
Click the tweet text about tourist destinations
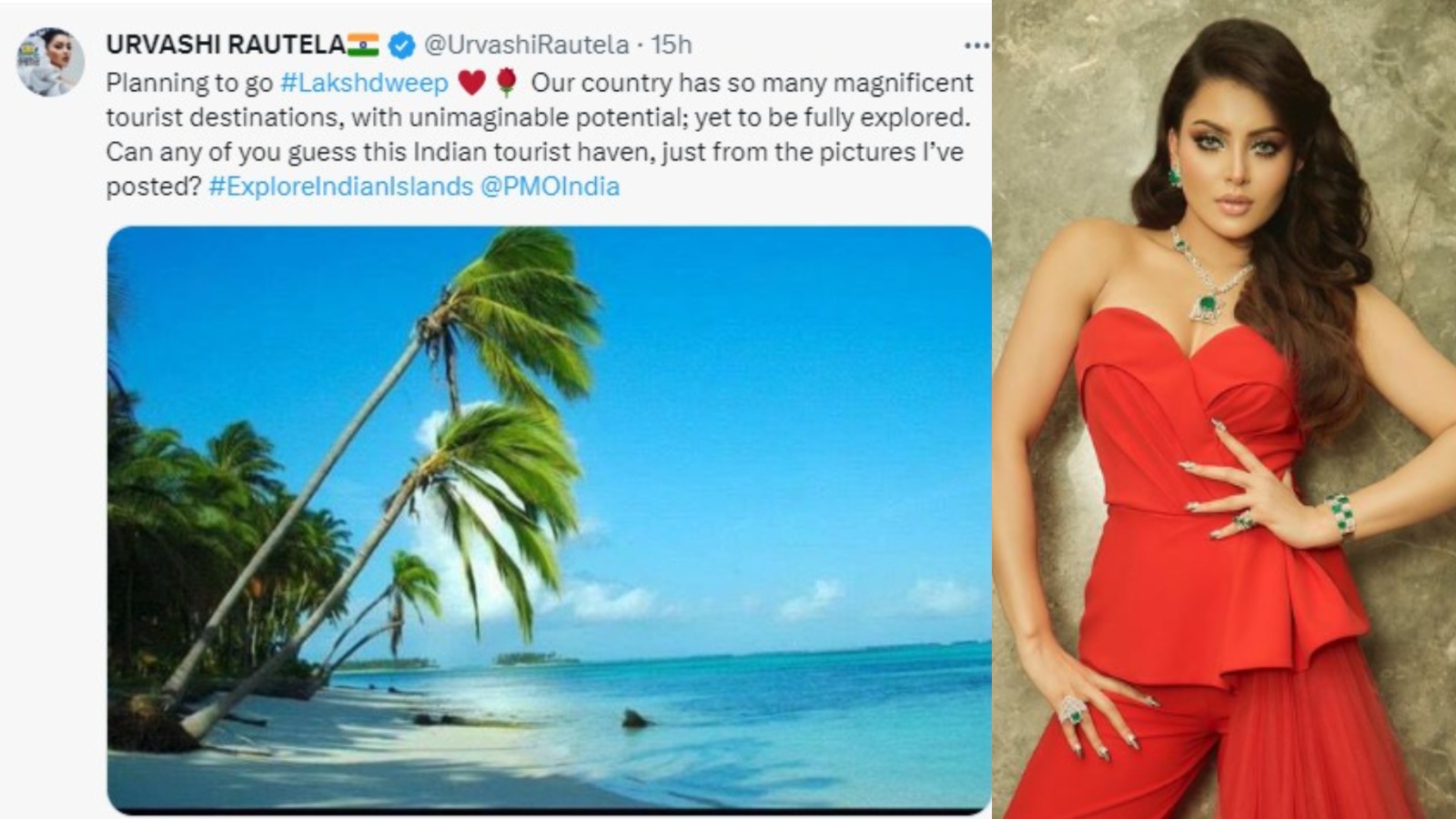539,135
